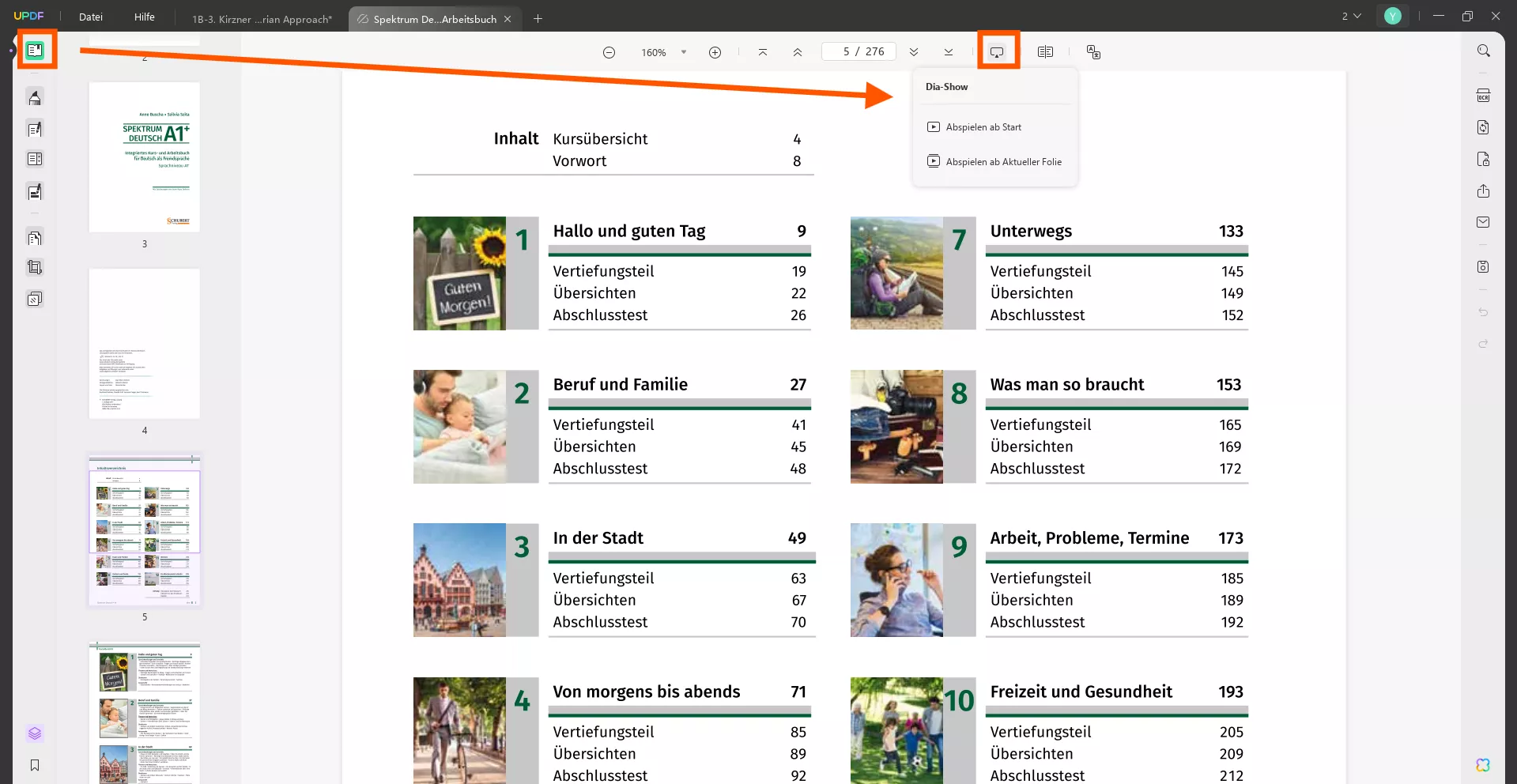Go to the next page
The width and height of the screenshot is (1517, 784).
914,52
